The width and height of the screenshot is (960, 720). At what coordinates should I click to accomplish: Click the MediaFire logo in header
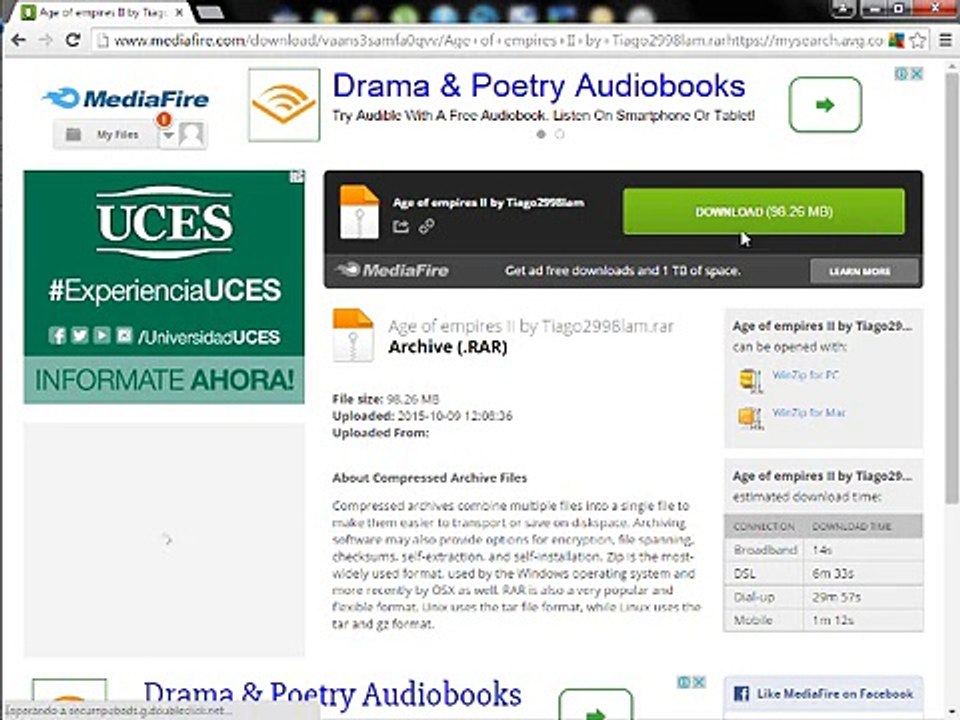(126, 98)
